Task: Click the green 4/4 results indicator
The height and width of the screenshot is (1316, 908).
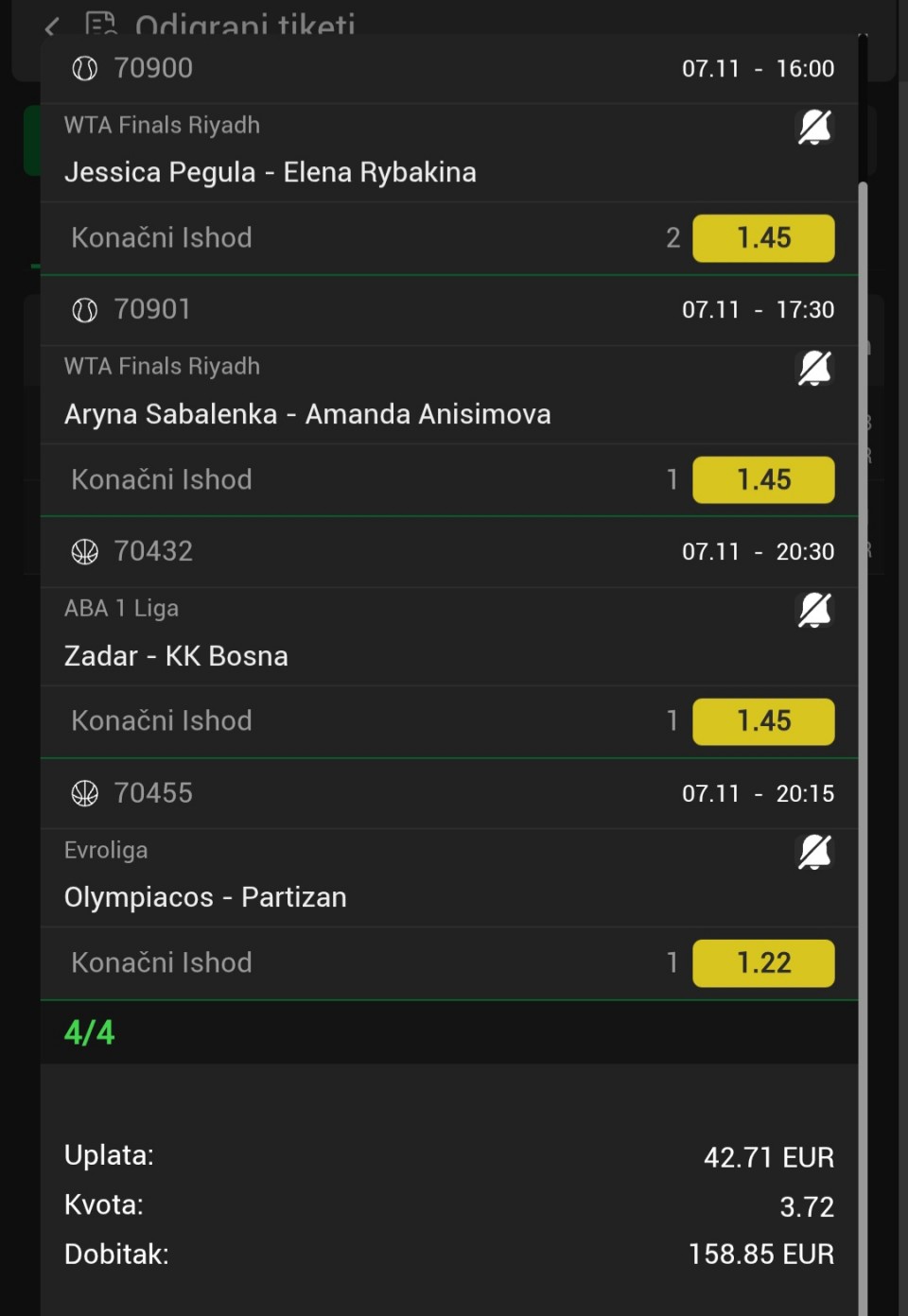Action: click(90, 1032)
